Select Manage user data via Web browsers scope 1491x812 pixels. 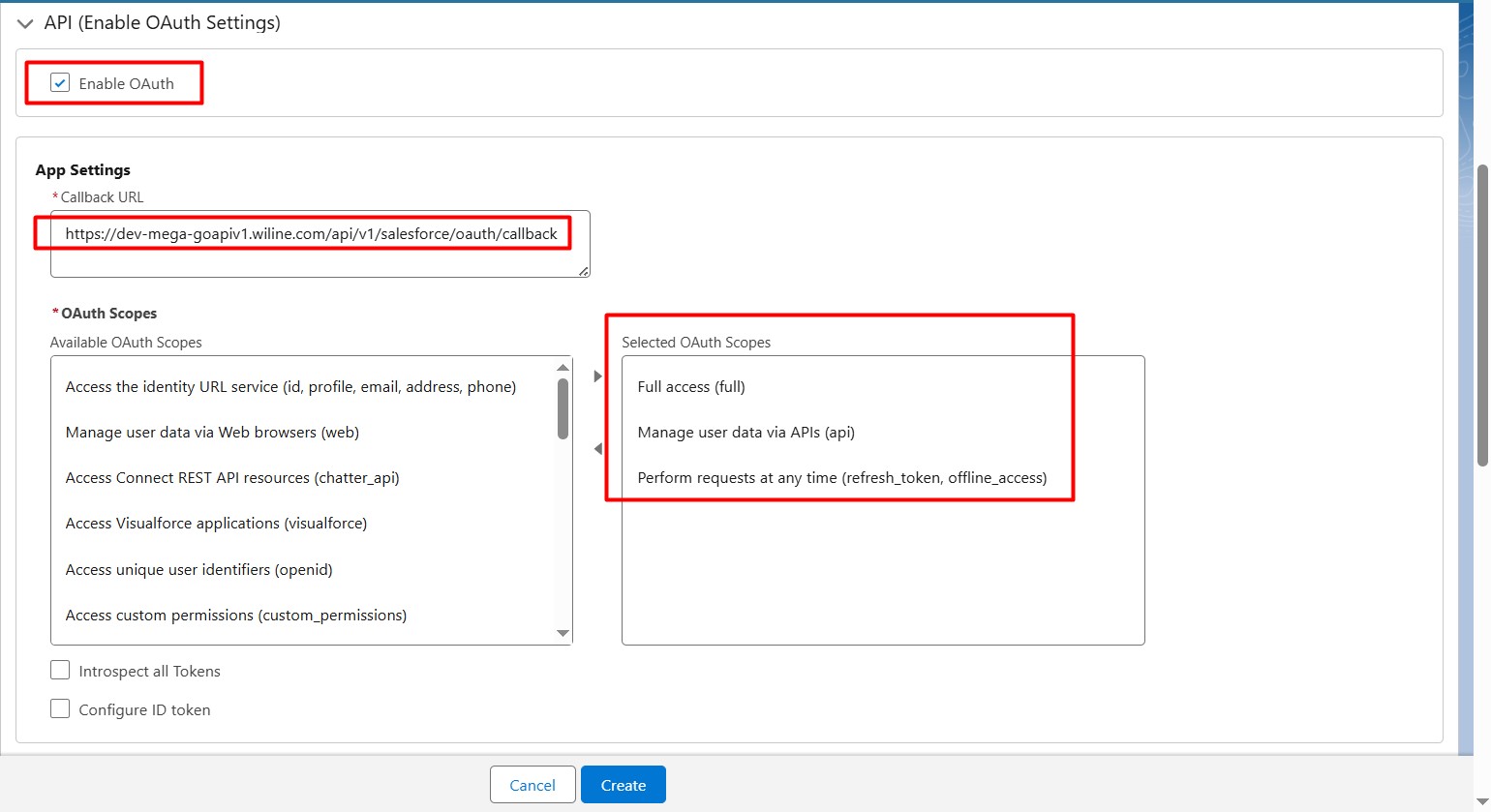[212, 432]
